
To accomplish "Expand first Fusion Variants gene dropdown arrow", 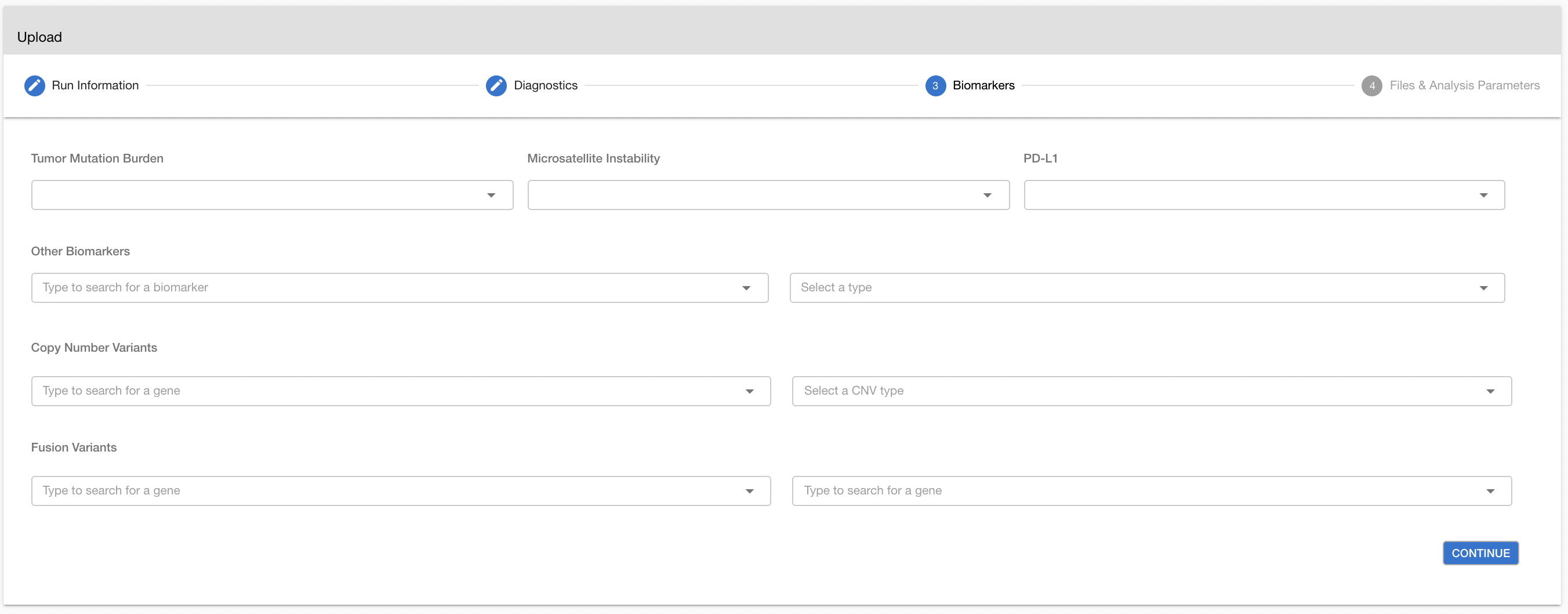I will 749,491.
